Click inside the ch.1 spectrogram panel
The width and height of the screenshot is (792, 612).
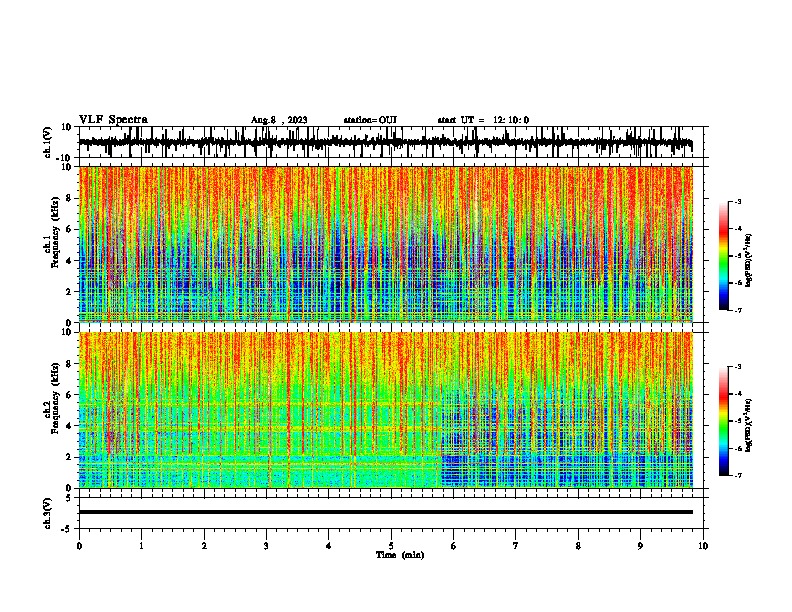pos(385,244)
